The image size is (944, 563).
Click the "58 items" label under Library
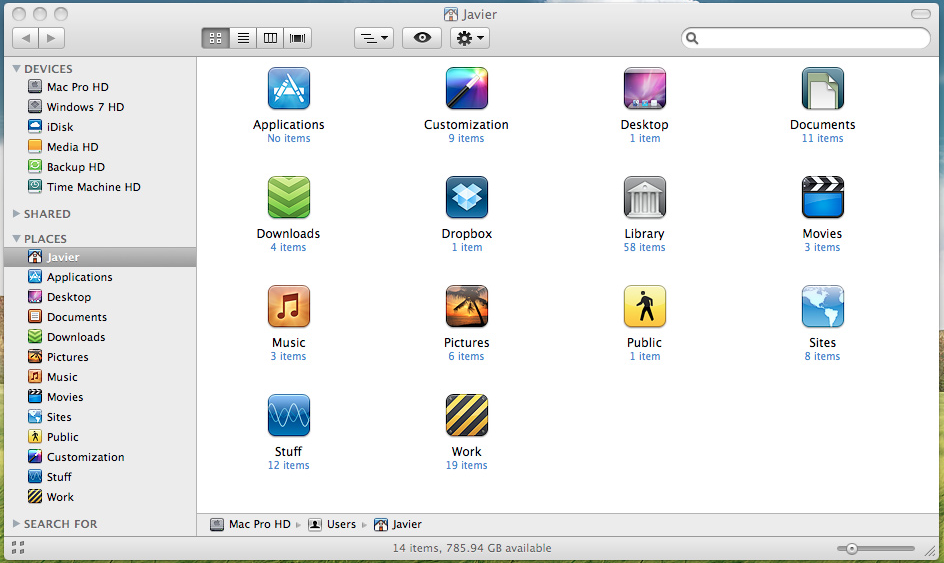tap(644, 247)
